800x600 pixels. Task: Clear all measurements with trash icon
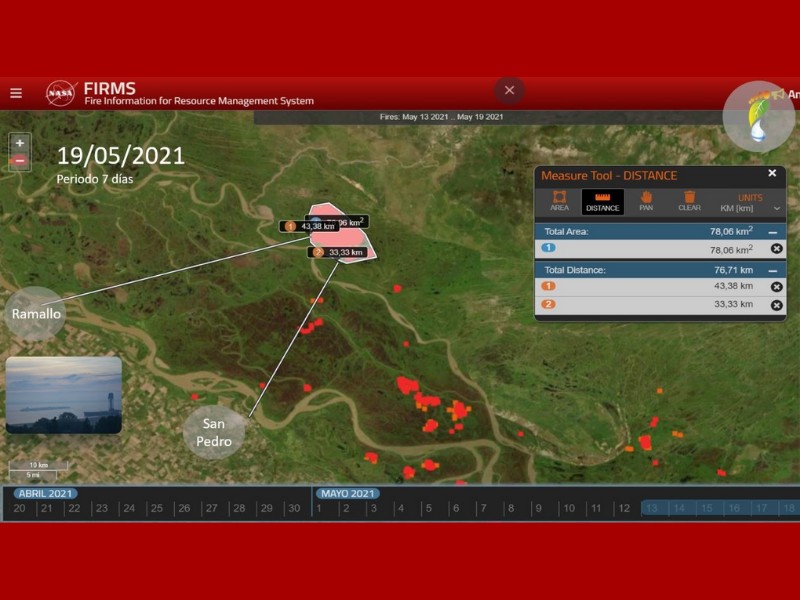pyautogui.click(x=689, y=201)
